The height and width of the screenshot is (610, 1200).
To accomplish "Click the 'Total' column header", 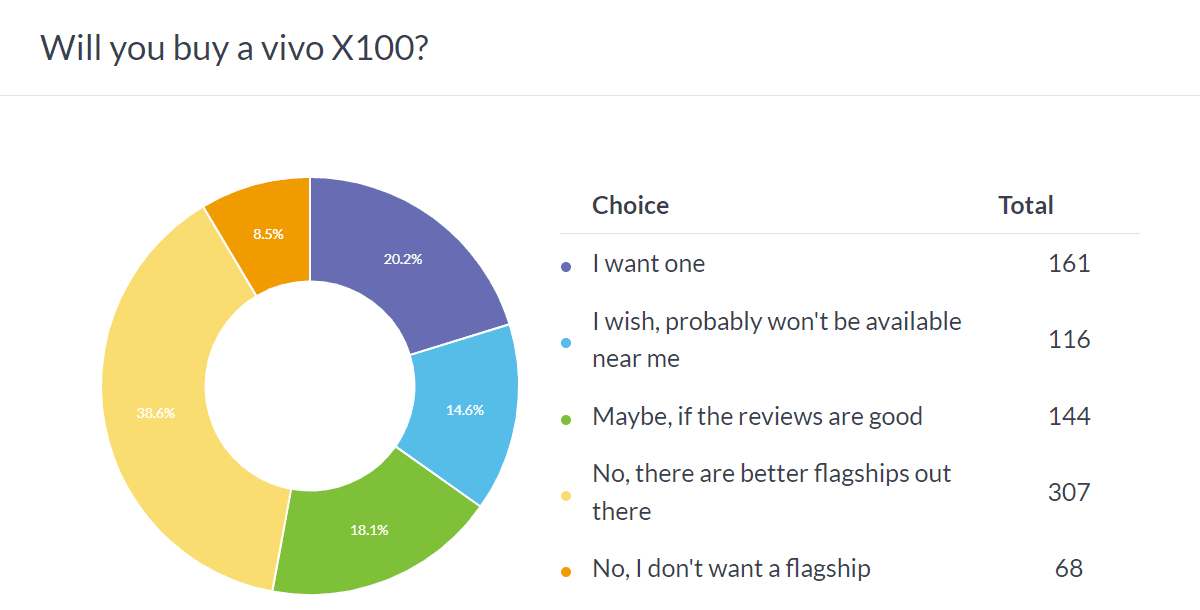I will [x=1025, y=206].
